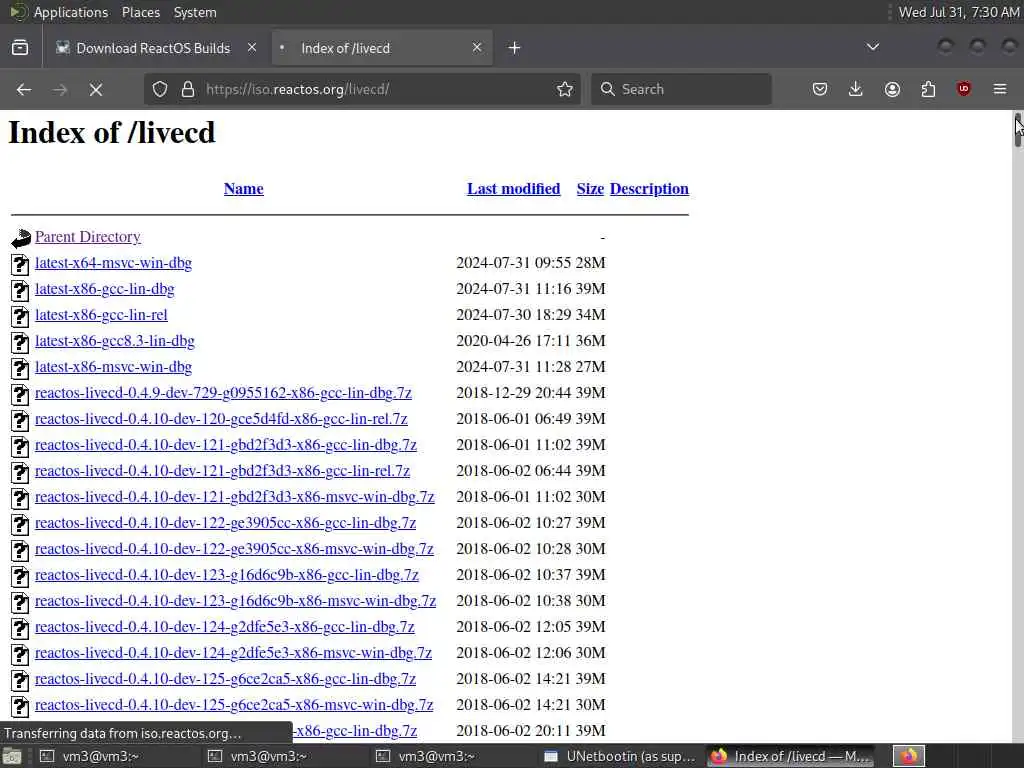1024x768 pixels.
Task: Sort listing by Description
Action: pyautogui.click(x=649, y=189)
